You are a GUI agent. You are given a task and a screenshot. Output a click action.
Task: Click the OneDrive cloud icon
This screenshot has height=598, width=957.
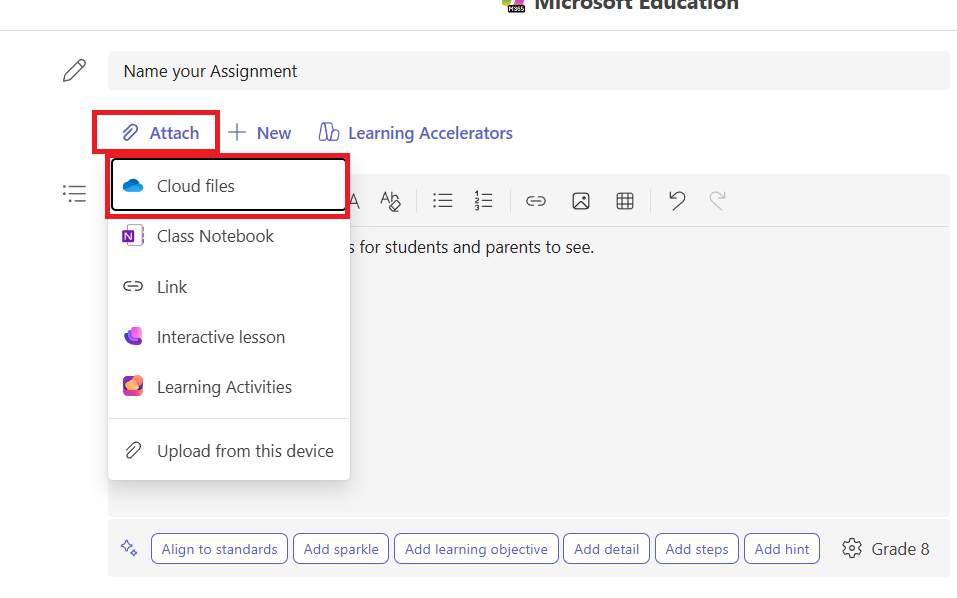pyautogui.click(x=132, y=186)
